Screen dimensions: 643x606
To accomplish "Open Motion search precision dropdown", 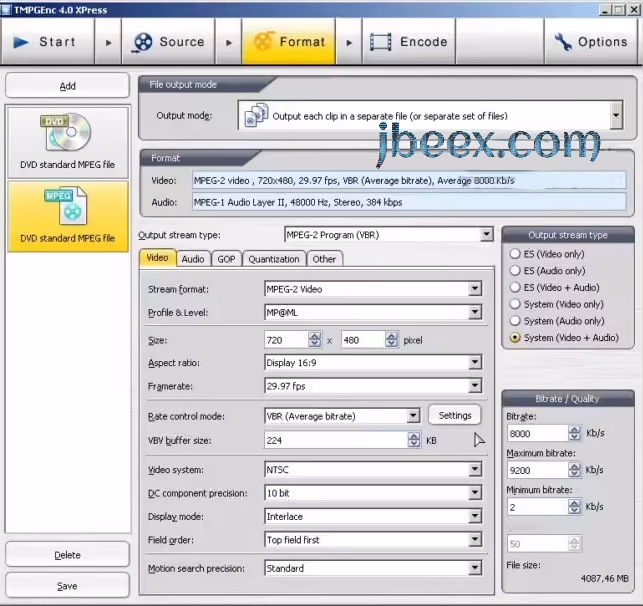I will click(475, 568).
